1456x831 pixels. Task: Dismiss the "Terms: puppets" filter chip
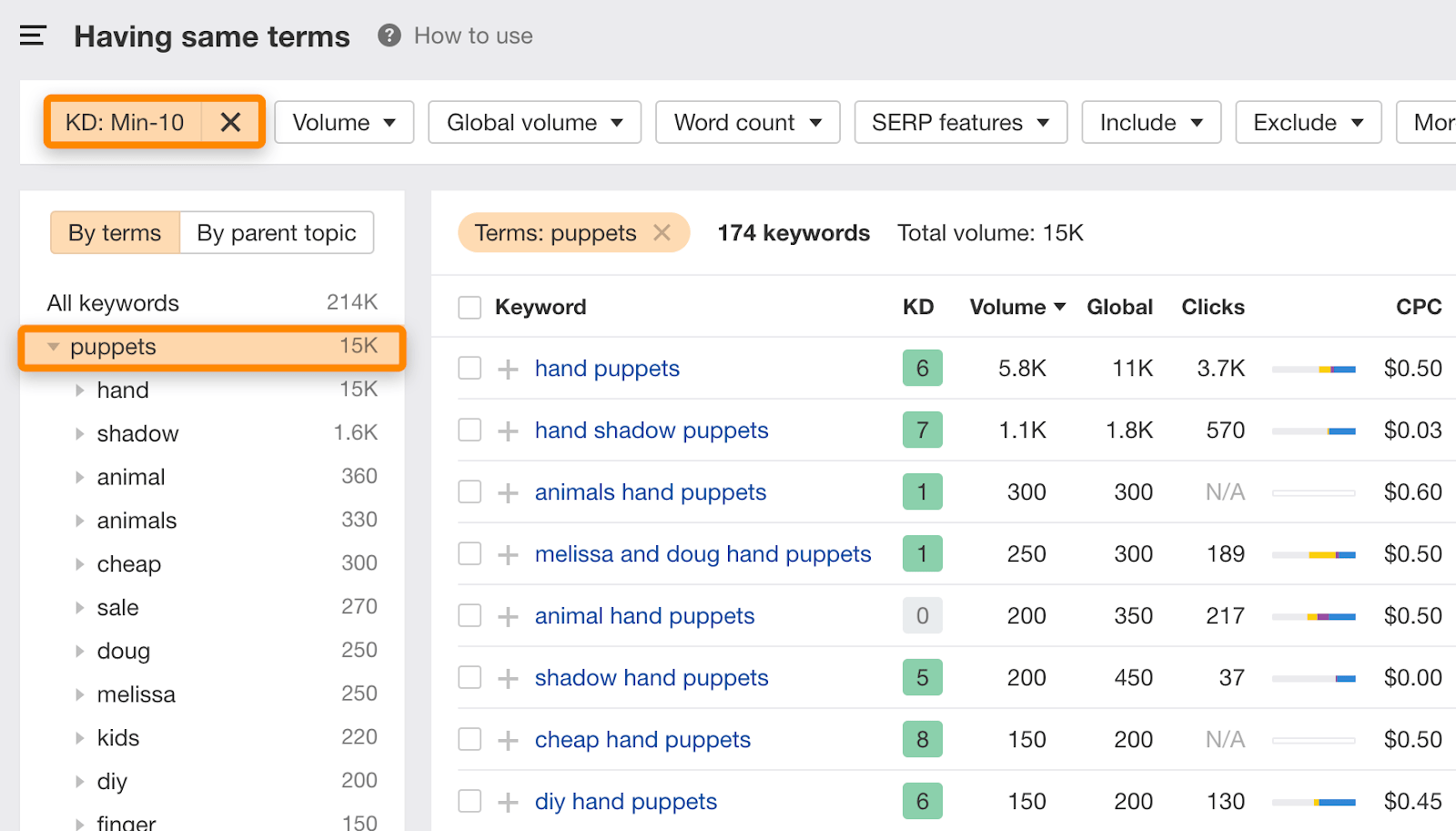point(662,232)
